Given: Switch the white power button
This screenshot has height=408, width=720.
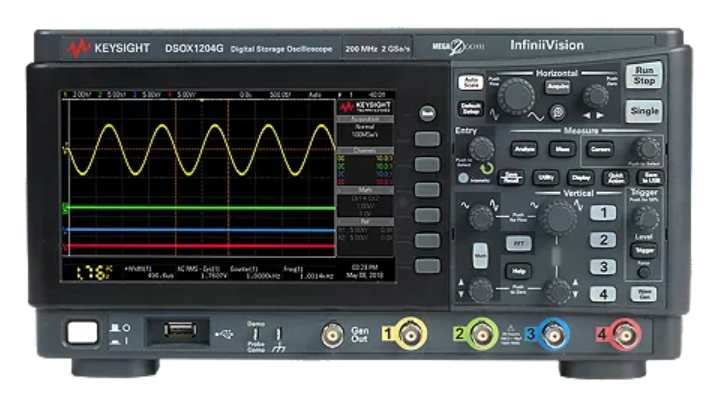Looking at the screenshot, I should (83, 333).
